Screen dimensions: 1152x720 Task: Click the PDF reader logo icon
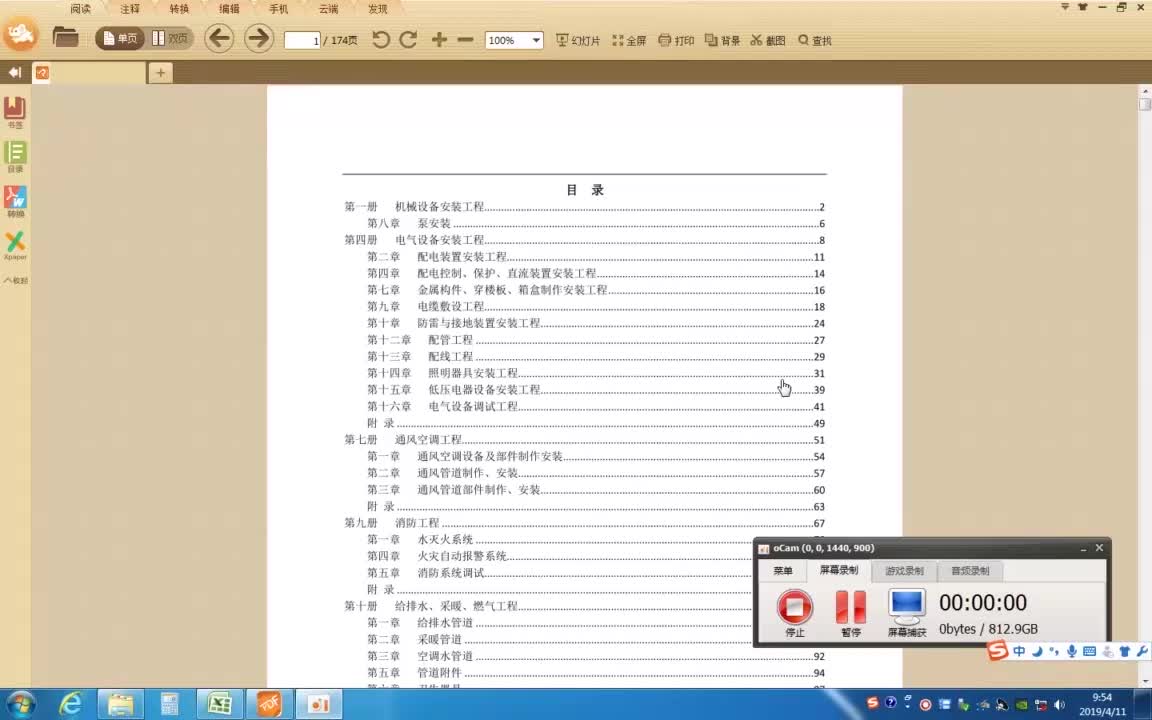pos(21,35)
